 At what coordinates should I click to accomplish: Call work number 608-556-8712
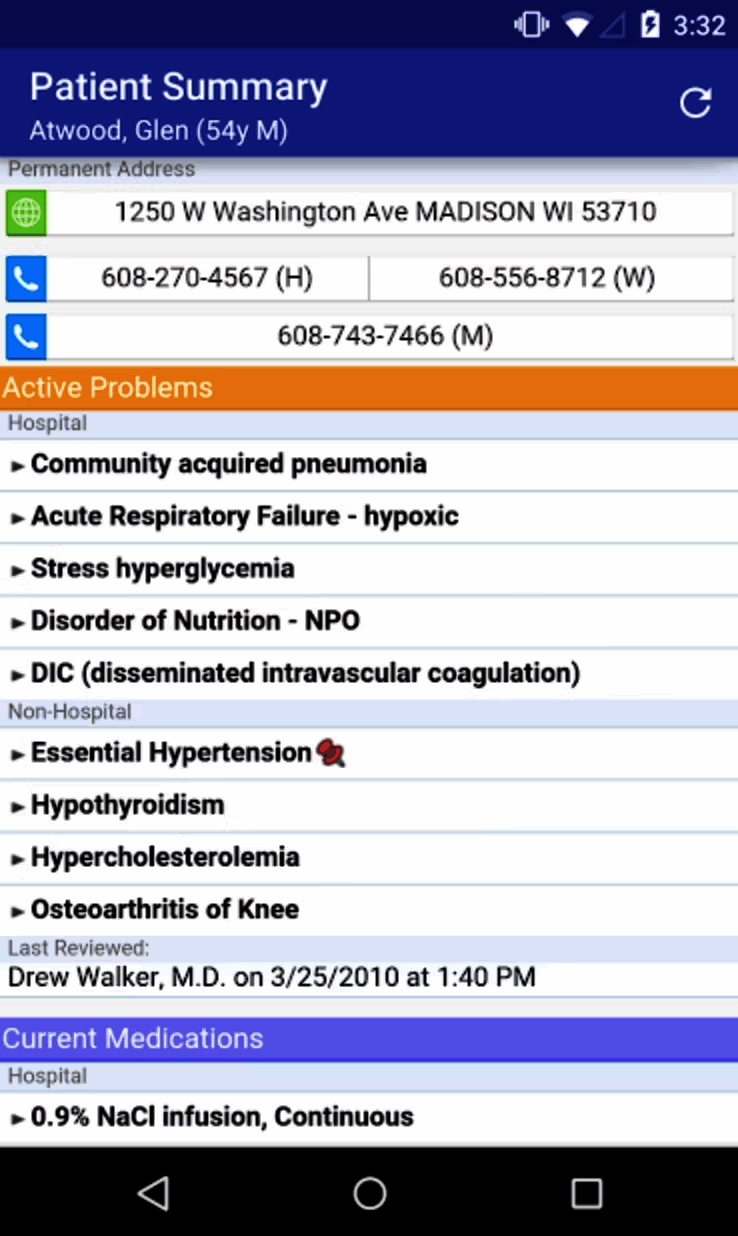click(547, 278)
